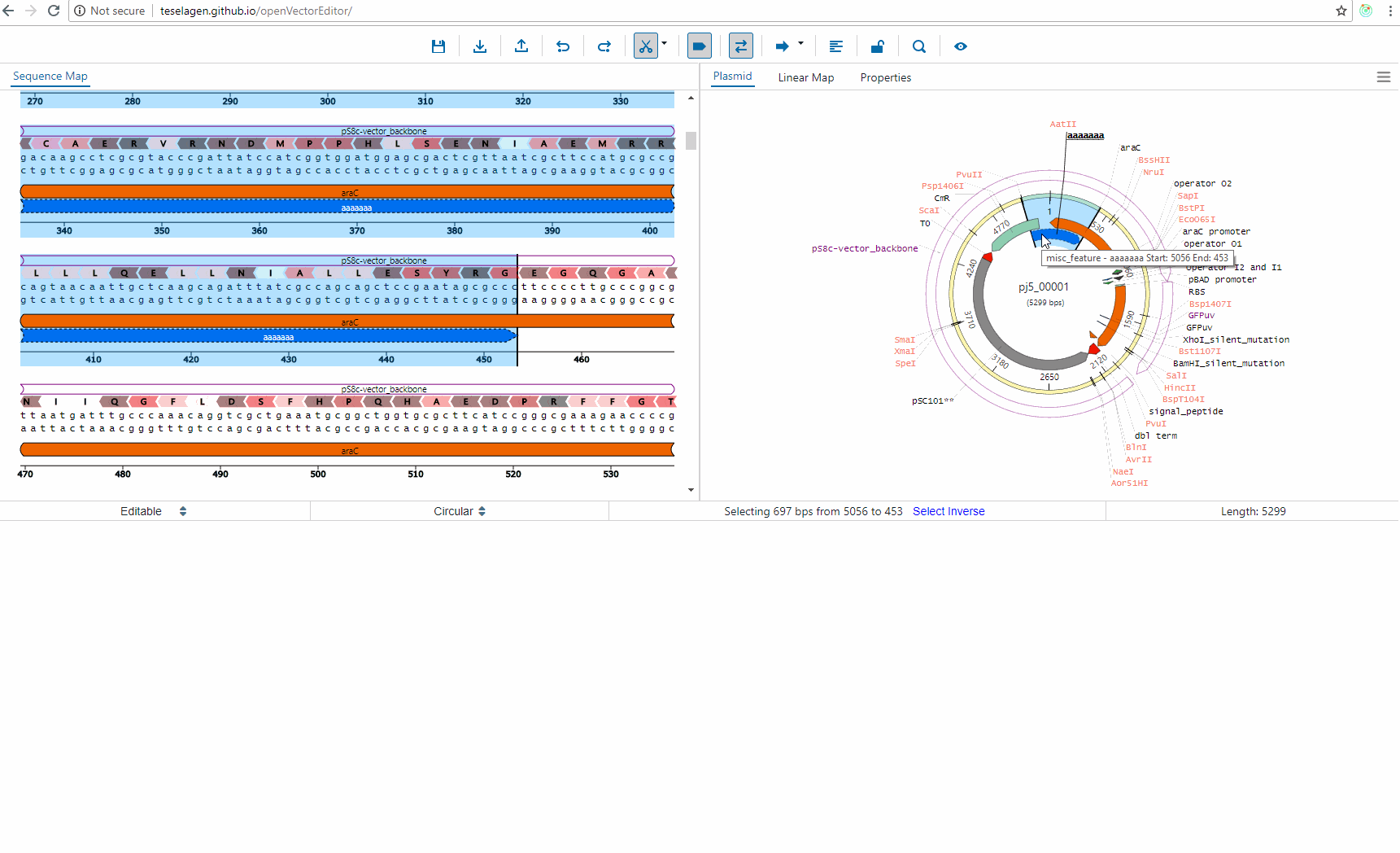The height and width of the screenshot is (853, 1400).
Task: Click the dbl term feature label
Action: tap(1155, 436)
